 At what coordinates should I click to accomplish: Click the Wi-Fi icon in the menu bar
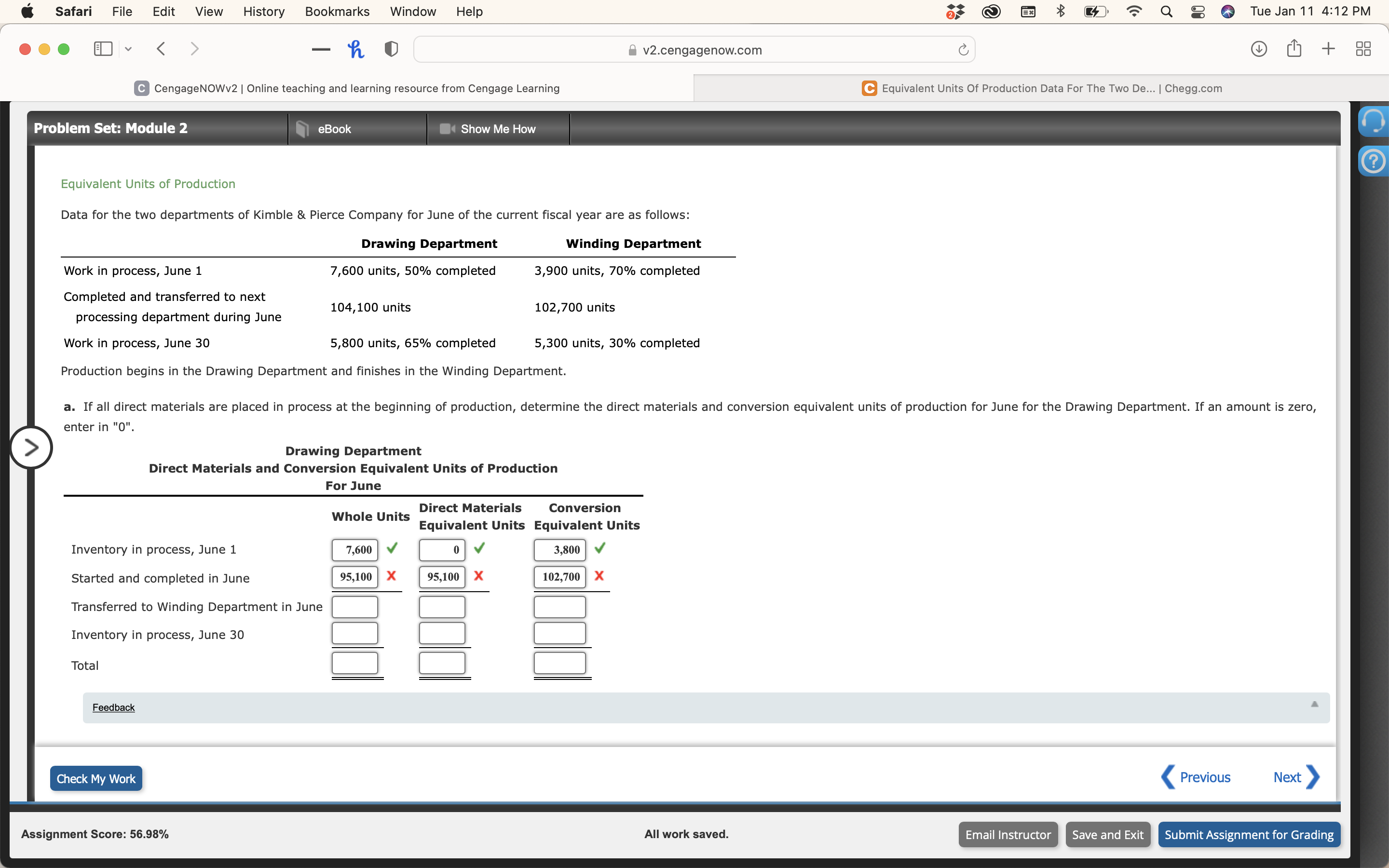pyautogui.click(x=1133, y=12)
